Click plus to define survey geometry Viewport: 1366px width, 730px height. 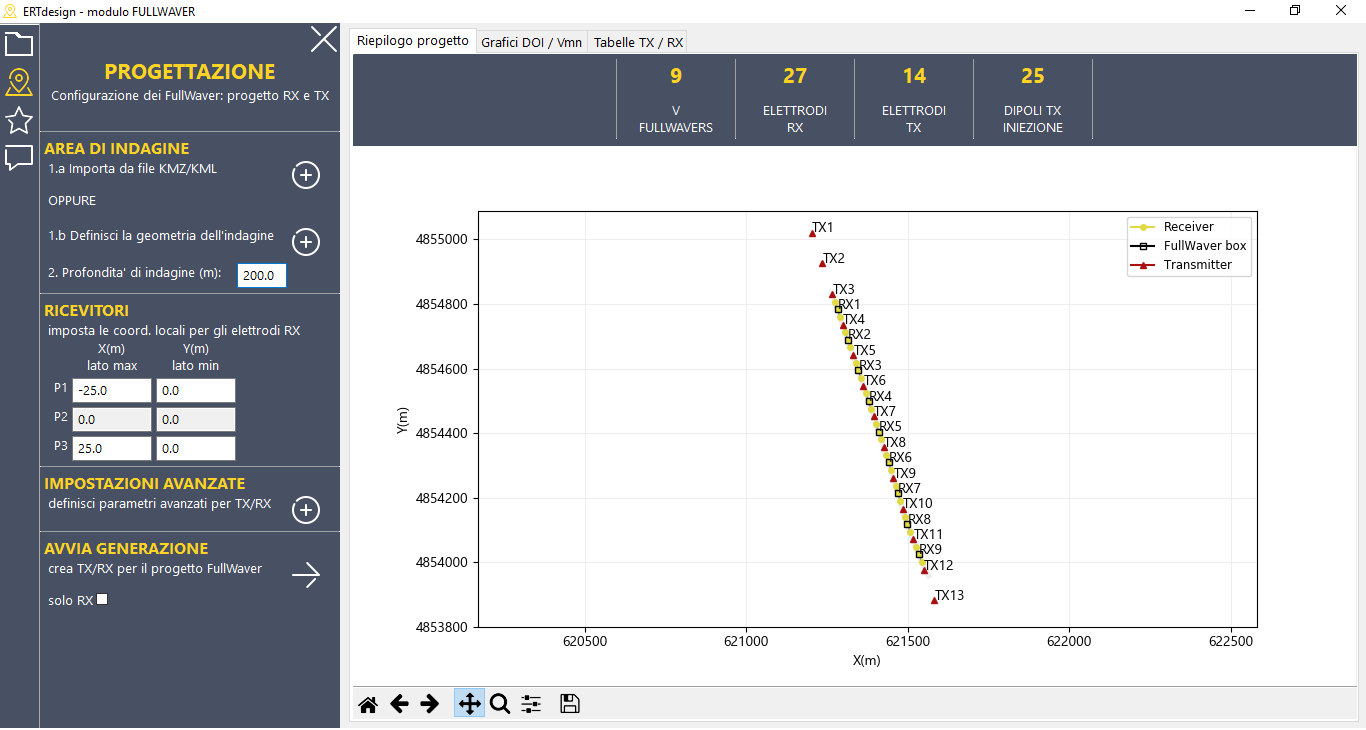tap(306, 242)
